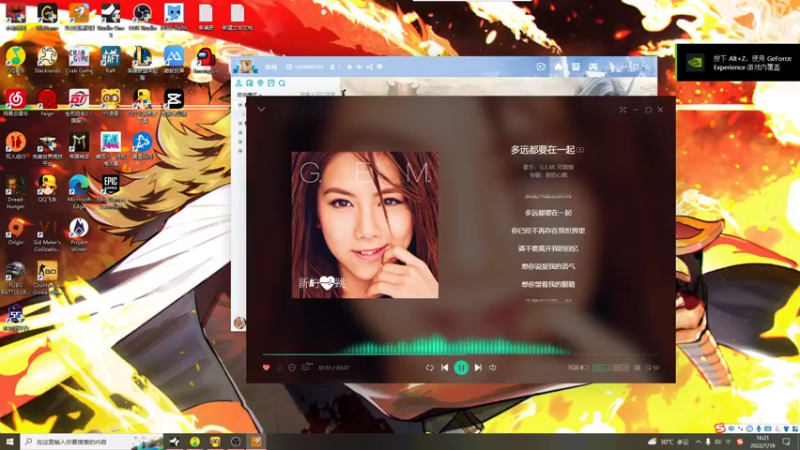Open Project Winter desktop shortcut

click(79, 235)
